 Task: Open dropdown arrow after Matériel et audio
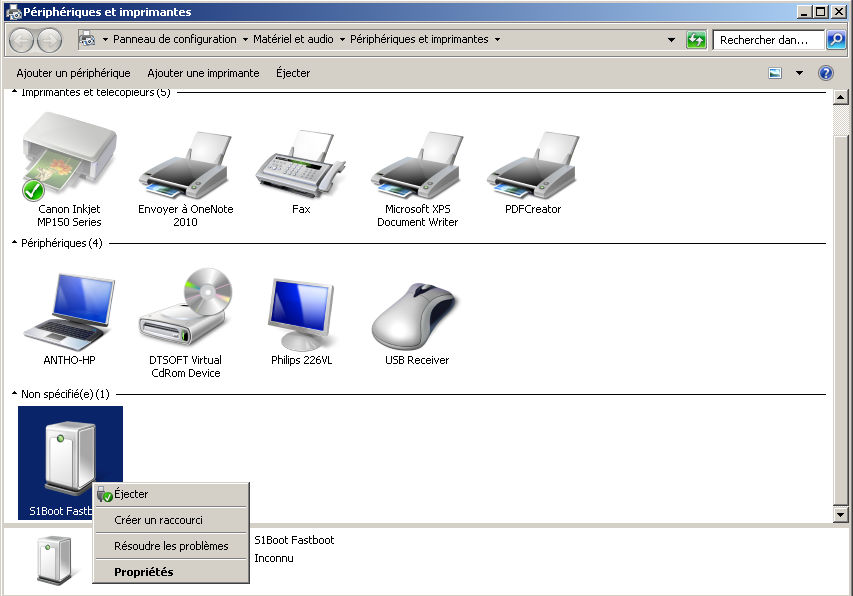[342, 40]
